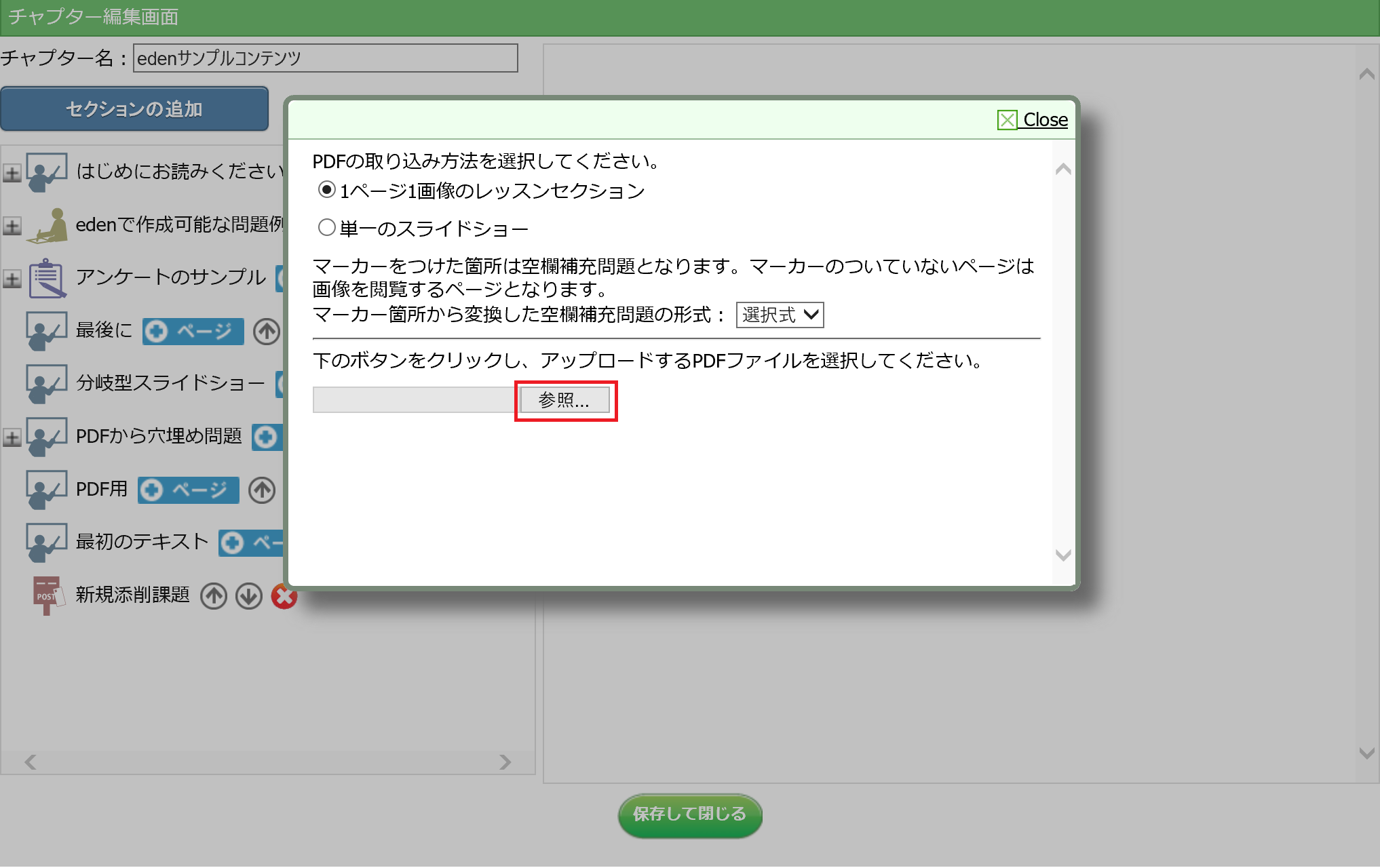Click the move-up arrow for 最後に section
The width and height of the screenshot is (1380, 868).
(266, 332)
